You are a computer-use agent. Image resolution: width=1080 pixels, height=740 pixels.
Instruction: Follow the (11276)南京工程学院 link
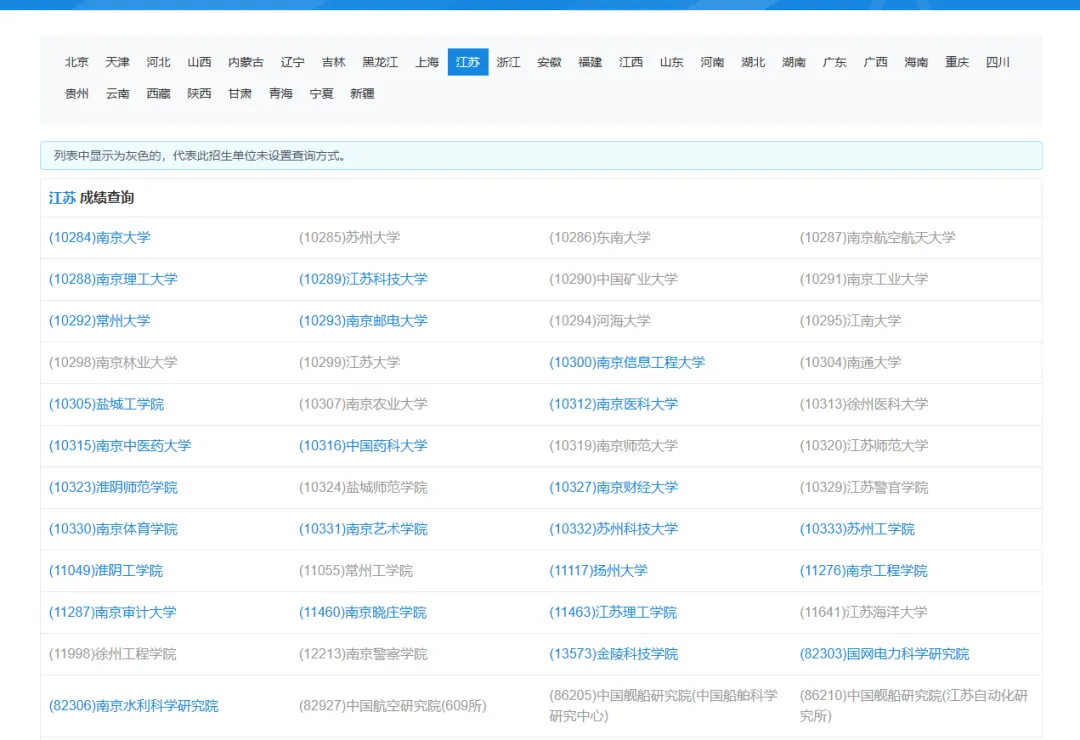863,571
